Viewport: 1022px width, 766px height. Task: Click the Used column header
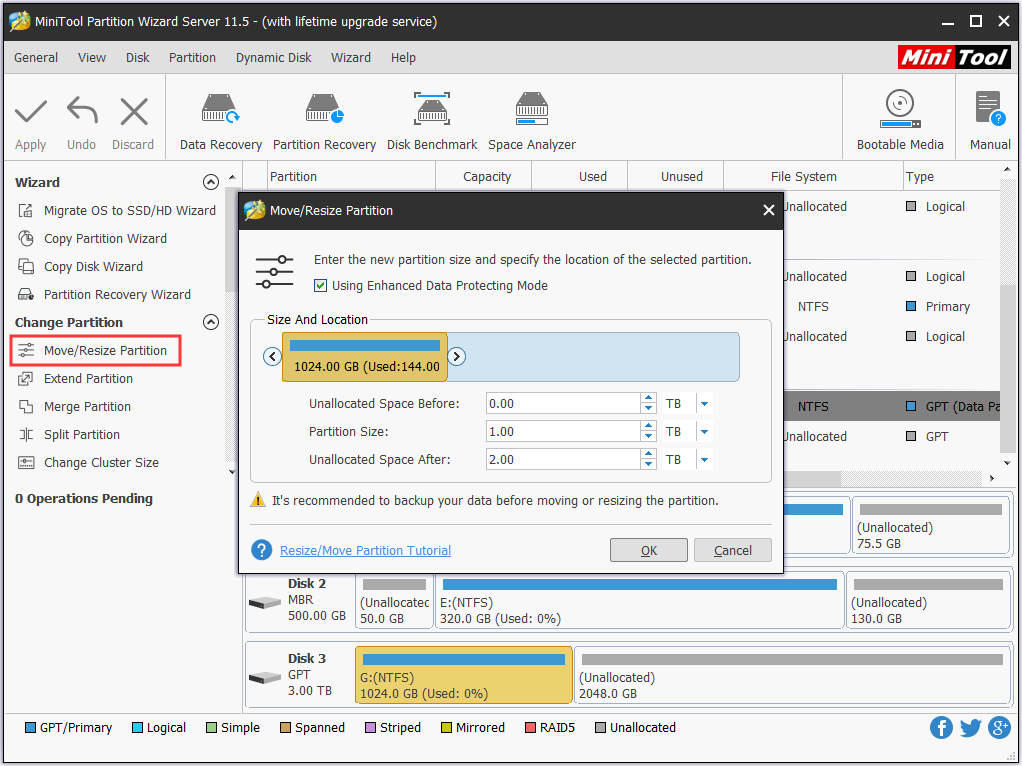pyautogui.click(x=592, y=176)
